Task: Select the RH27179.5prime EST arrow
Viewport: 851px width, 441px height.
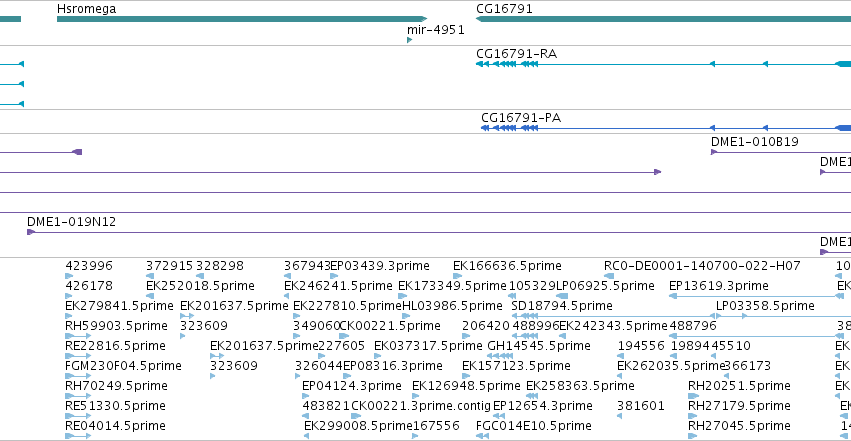Action: pyautogui.click(x=693, y=416)
